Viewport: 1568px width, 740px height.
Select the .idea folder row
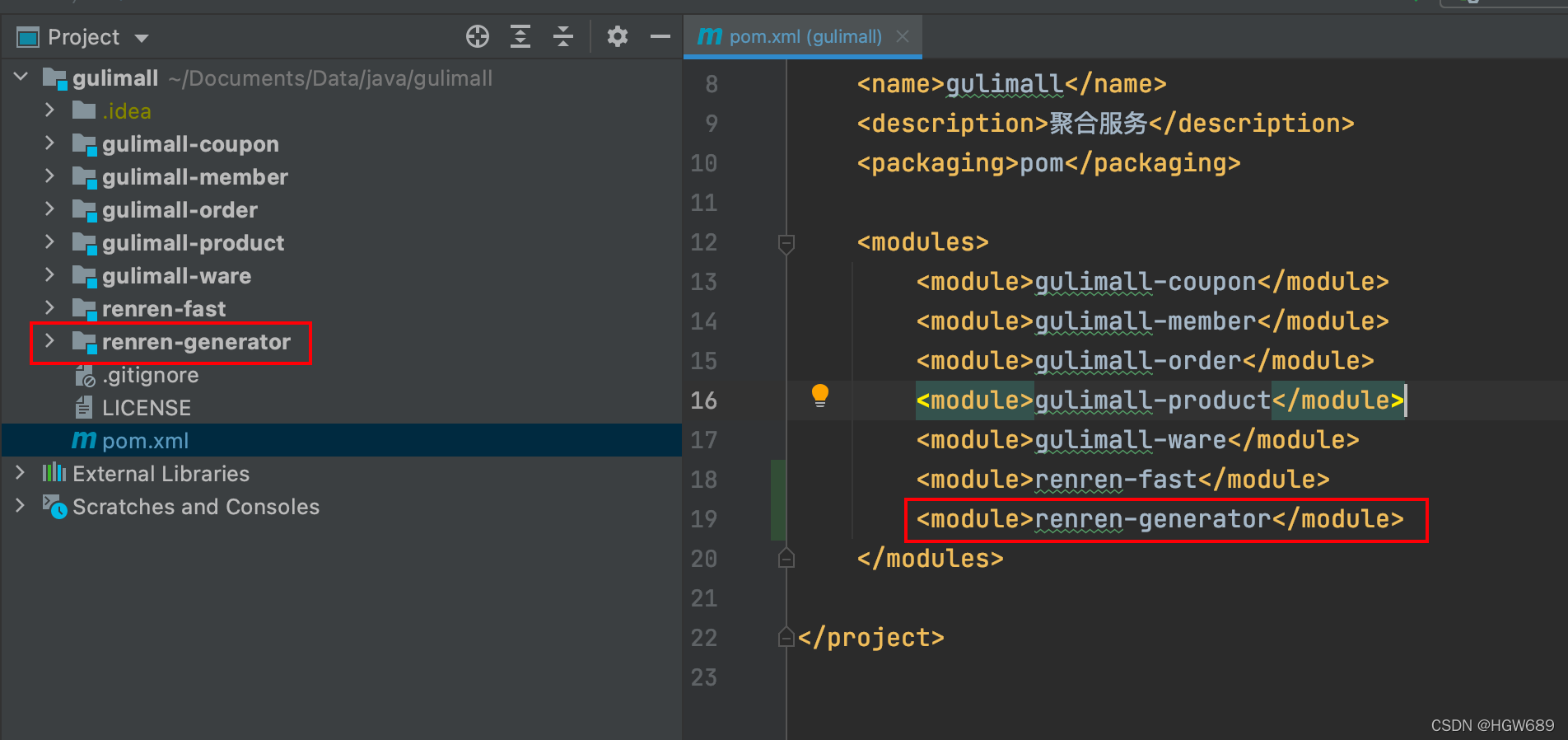coord(341,111)
